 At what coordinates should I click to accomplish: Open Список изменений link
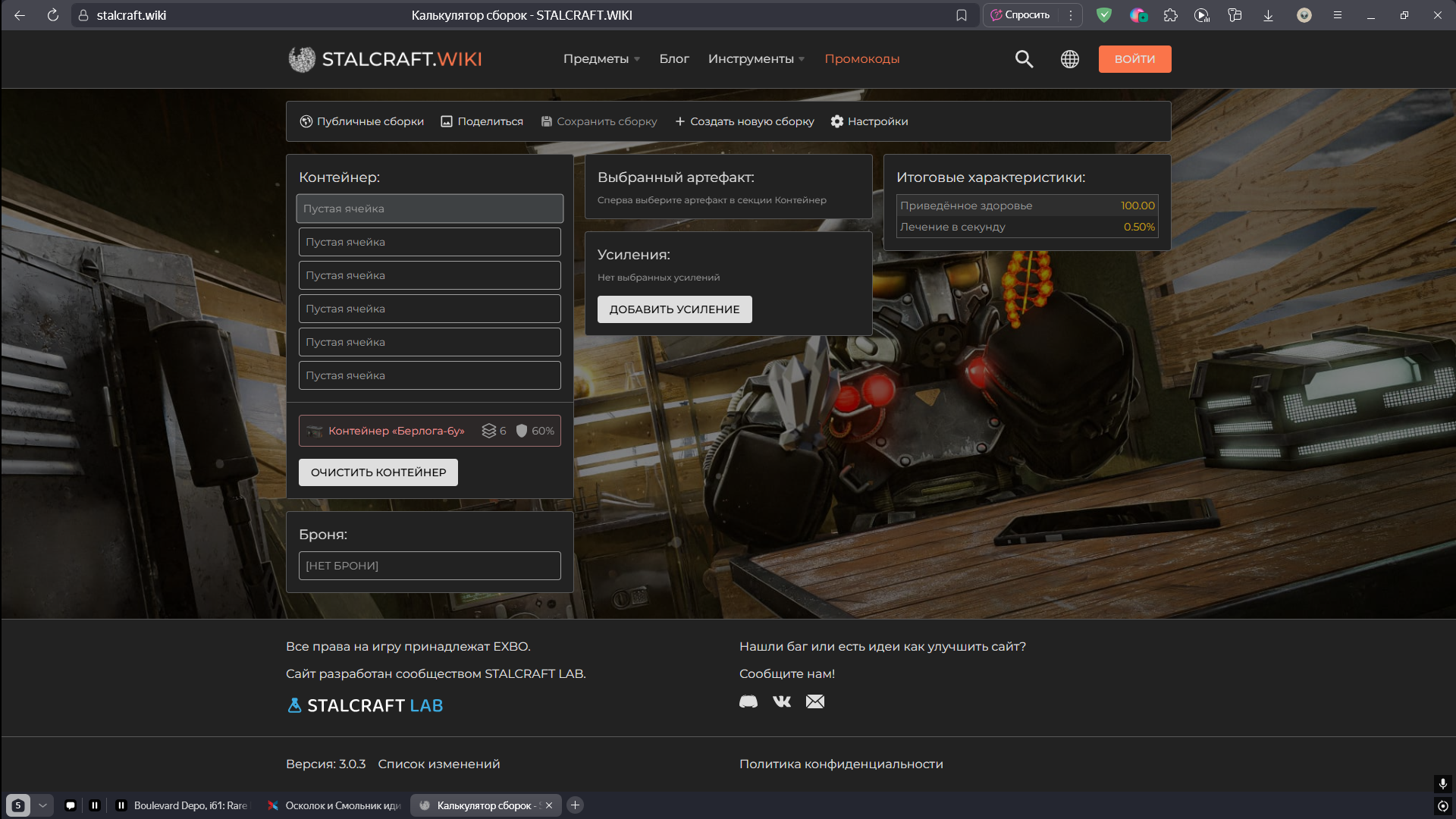point(438,764)
